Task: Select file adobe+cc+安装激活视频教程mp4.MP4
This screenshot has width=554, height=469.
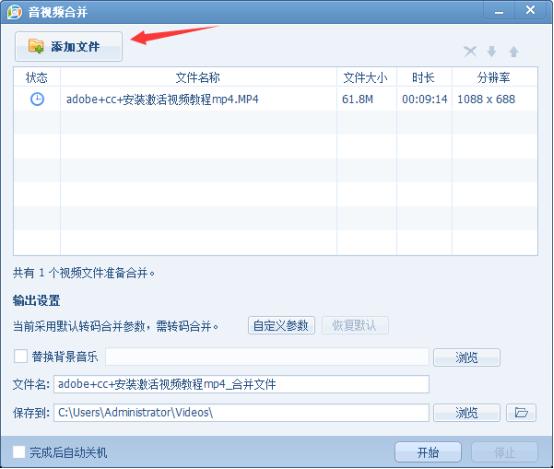Action: [x=163, y=99]
